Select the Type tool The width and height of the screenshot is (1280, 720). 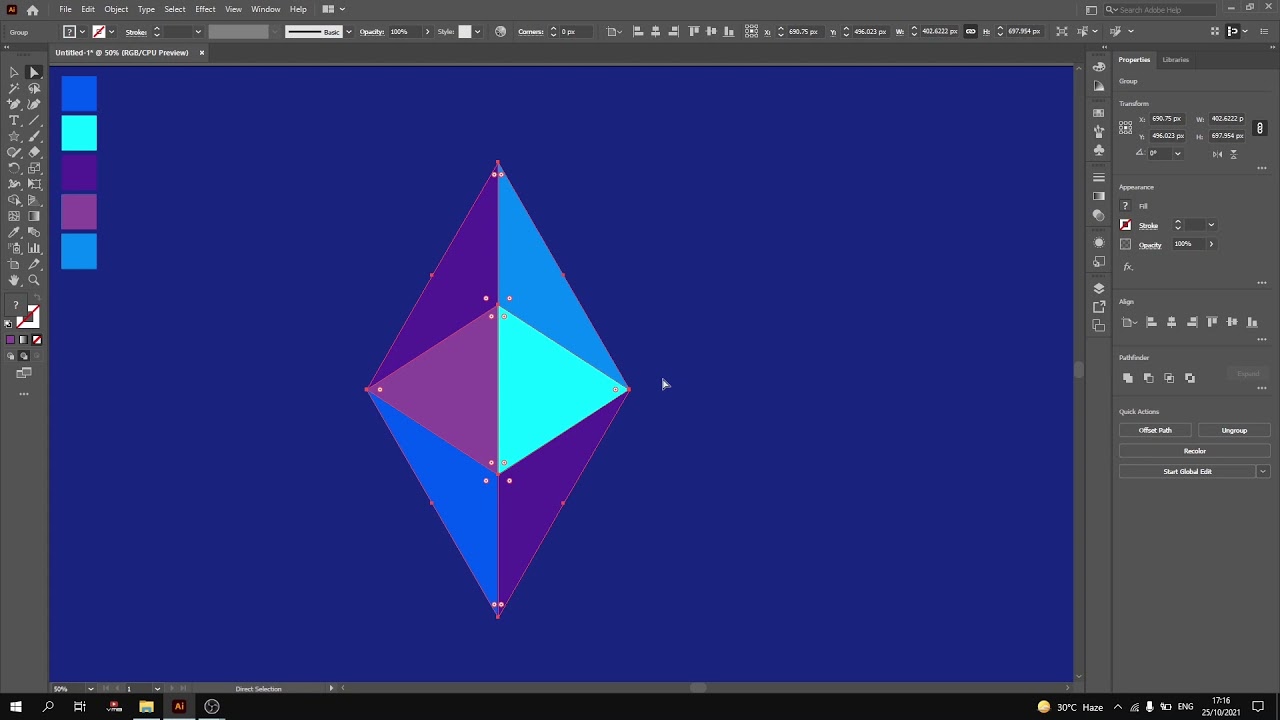click(x=14, y=120)
